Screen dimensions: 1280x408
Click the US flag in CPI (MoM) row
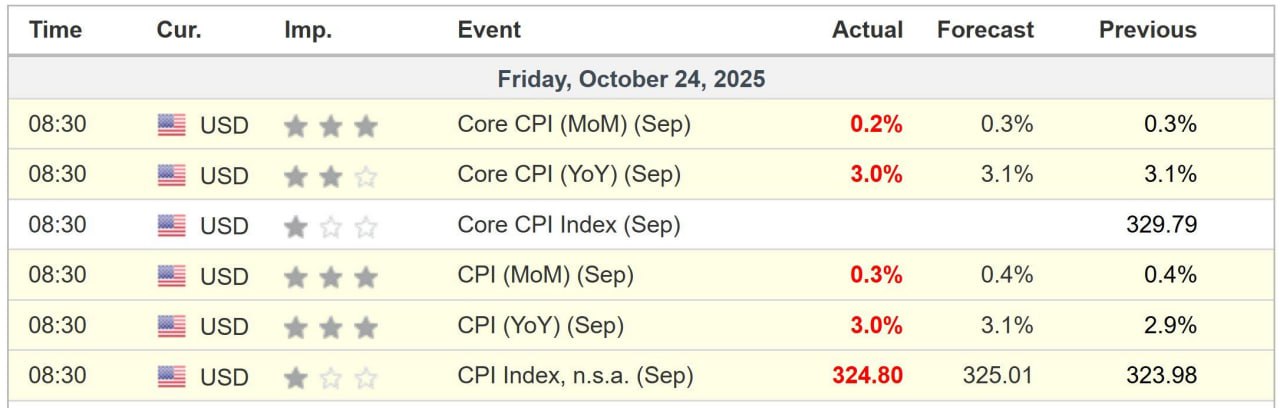[x=172, y=276]
